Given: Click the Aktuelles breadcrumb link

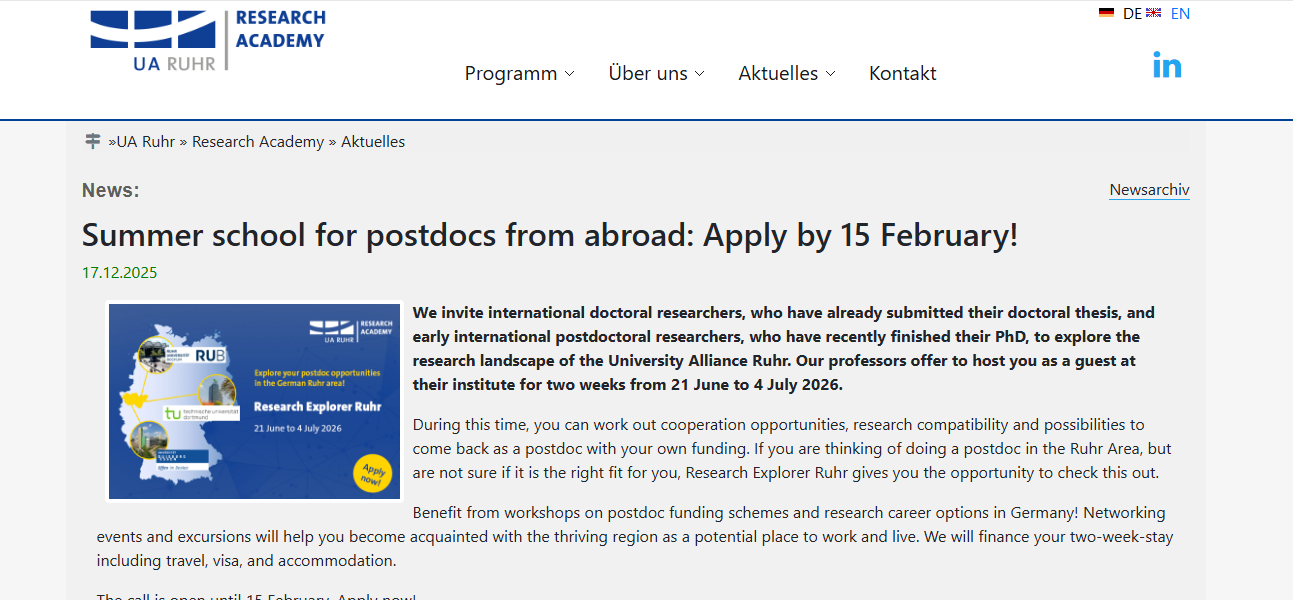Looking at the screenshot, I should [x=373, y=142].
